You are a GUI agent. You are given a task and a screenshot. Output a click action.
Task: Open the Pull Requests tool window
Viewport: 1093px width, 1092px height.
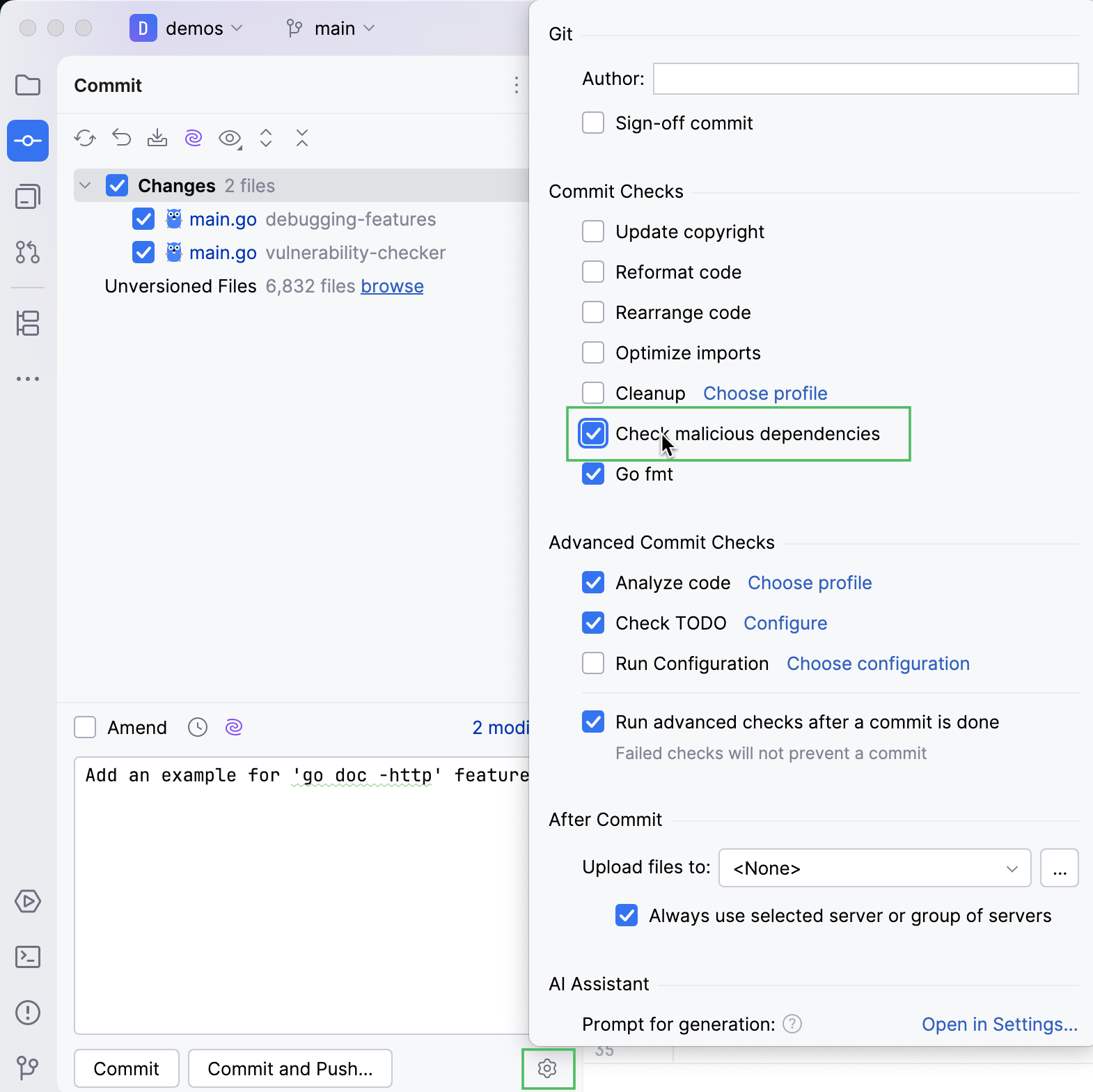coord(28,252)
